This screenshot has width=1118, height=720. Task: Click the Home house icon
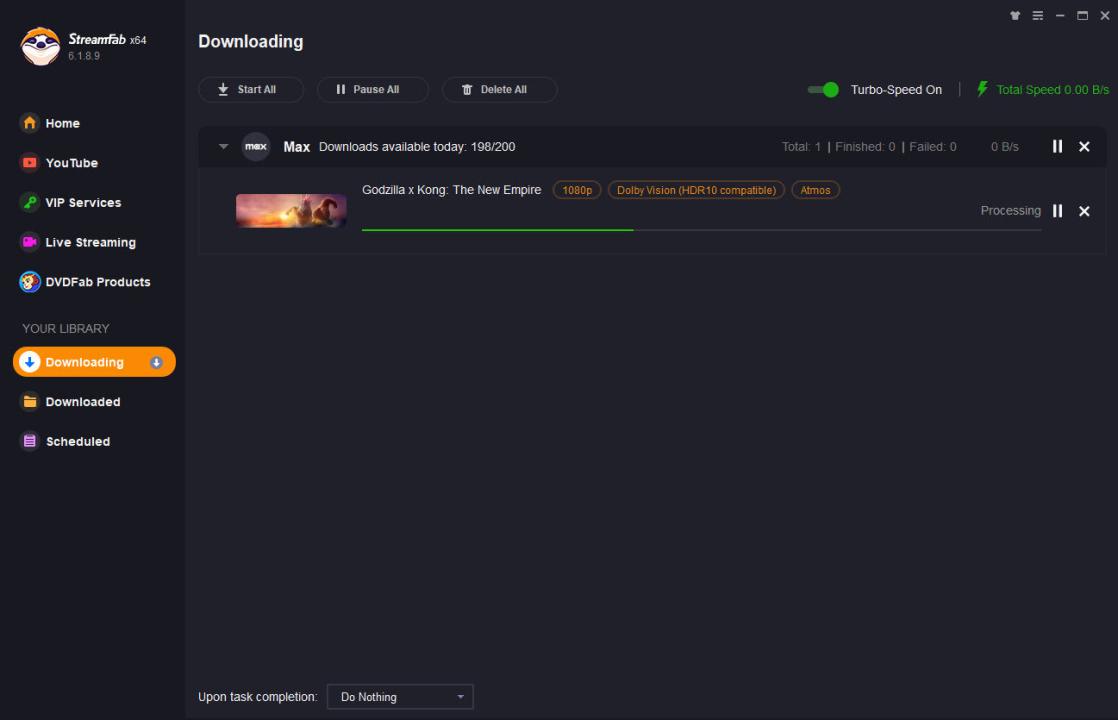[x=29, y=123]
